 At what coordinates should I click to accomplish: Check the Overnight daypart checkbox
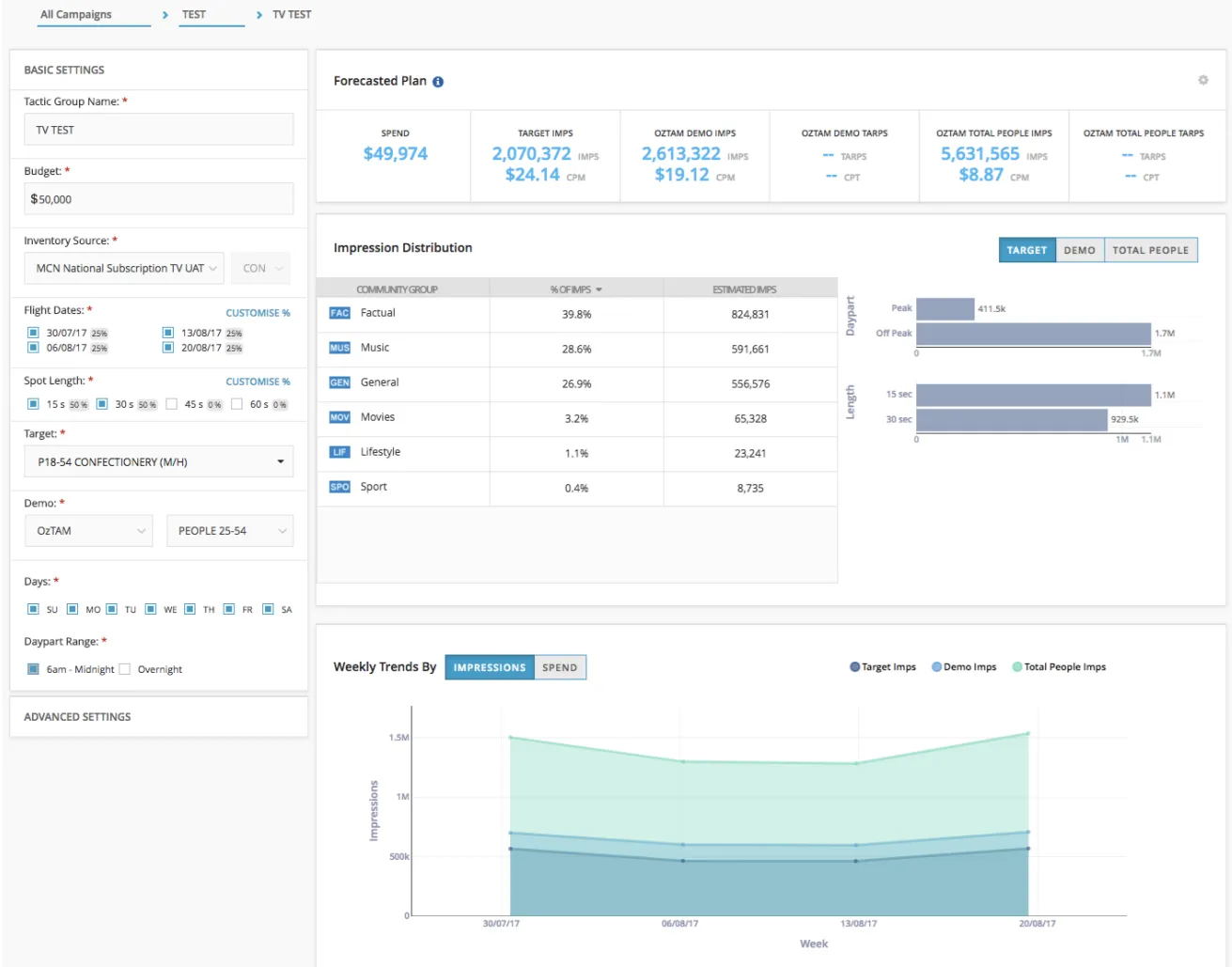pyautogui.click(x=124, y=669)
